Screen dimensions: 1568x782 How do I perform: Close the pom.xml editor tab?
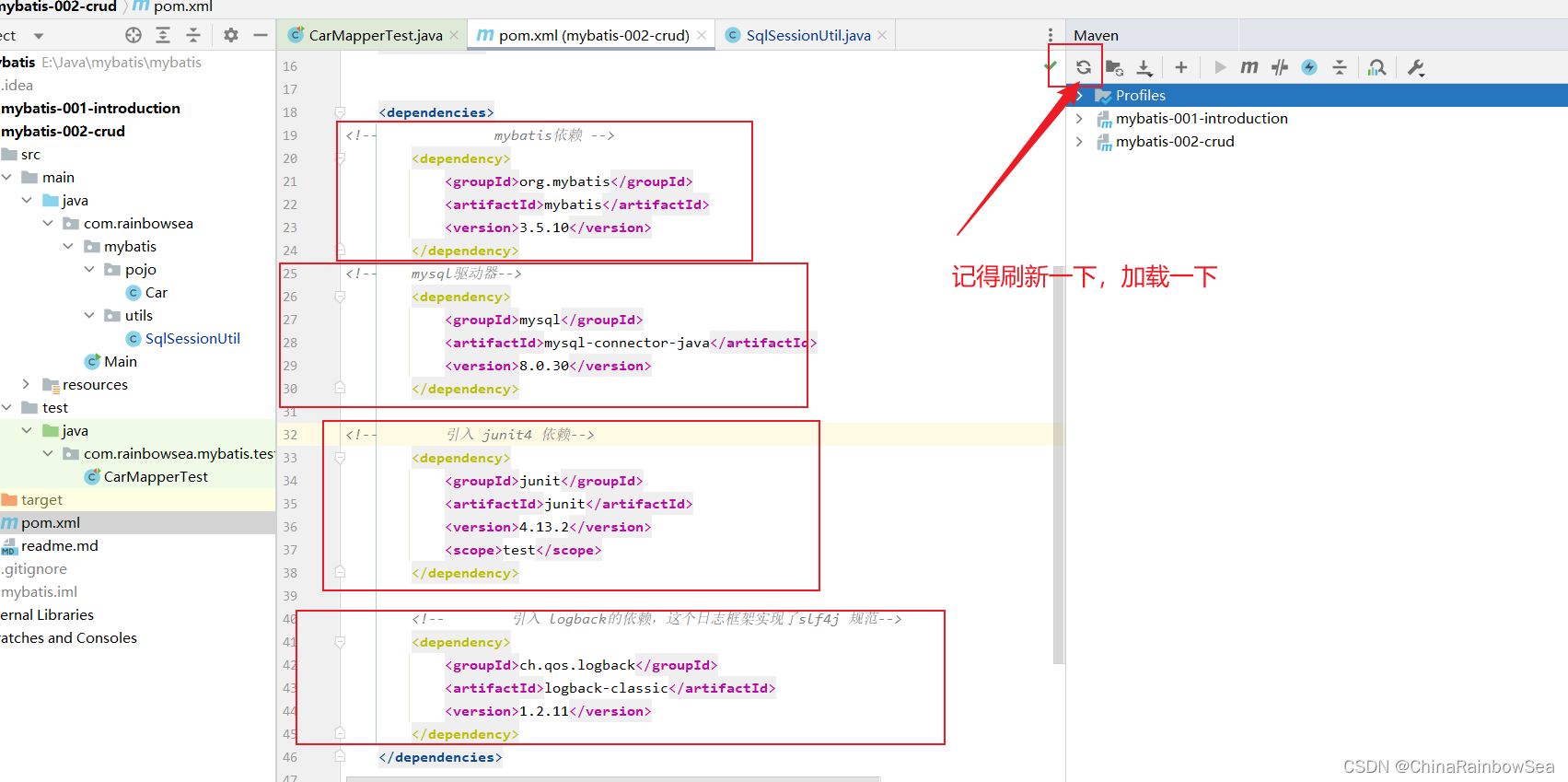pyautogui.click(x=702, y=35)
